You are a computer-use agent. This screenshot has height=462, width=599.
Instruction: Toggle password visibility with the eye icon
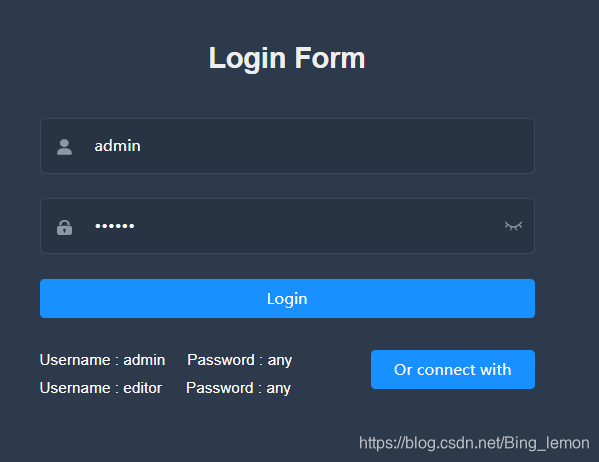[513, 226]
